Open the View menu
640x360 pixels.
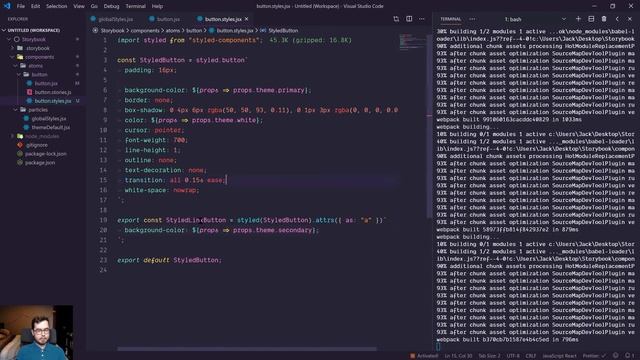(x=79, y=6)
